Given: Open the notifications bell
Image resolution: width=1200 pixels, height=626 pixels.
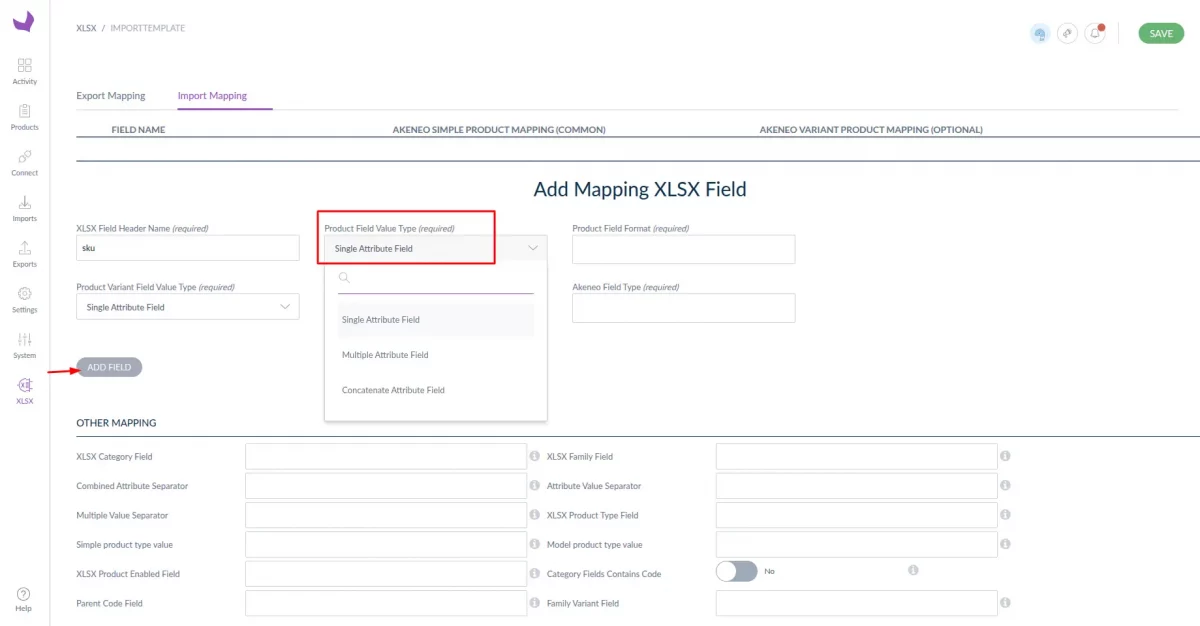Looking at the screenshot, I should (x=1095, y=33).
